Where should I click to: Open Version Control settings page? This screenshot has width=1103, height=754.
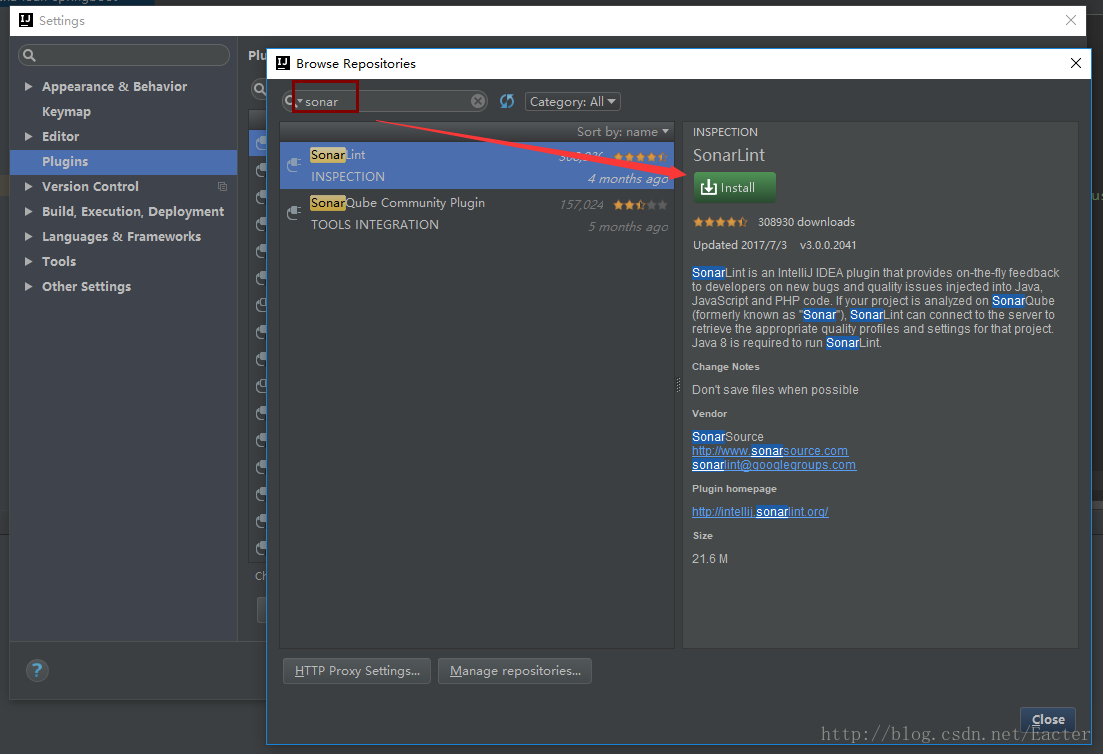point(90,186)
